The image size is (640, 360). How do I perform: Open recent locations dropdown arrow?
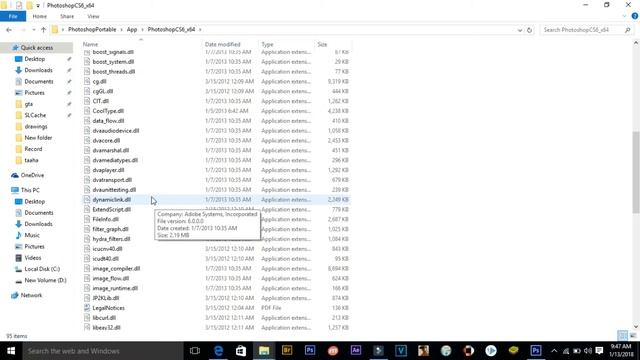(33, 30)
